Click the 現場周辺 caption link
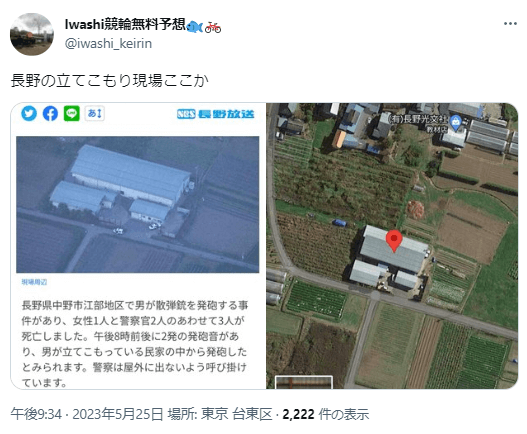The image size is (527, 434). coord(34,282)
